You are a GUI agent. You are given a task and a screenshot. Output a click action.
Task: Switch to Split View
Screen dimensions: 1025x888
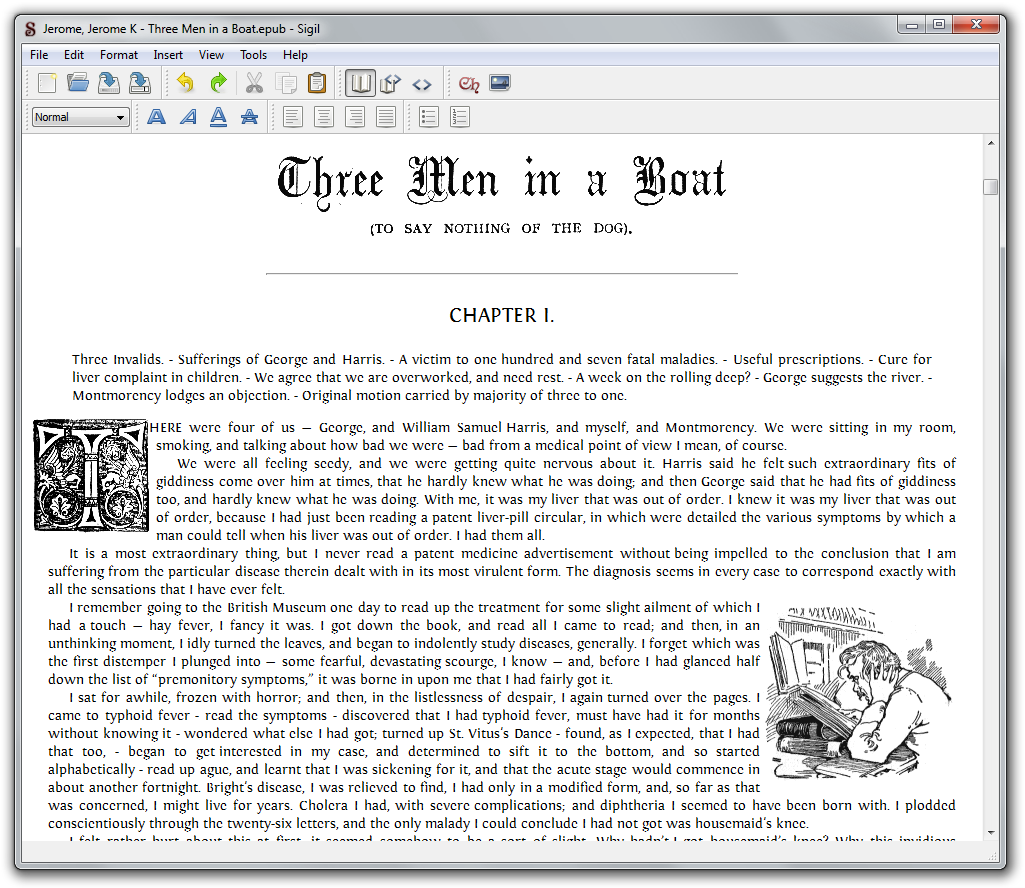(x=390, y=83)
